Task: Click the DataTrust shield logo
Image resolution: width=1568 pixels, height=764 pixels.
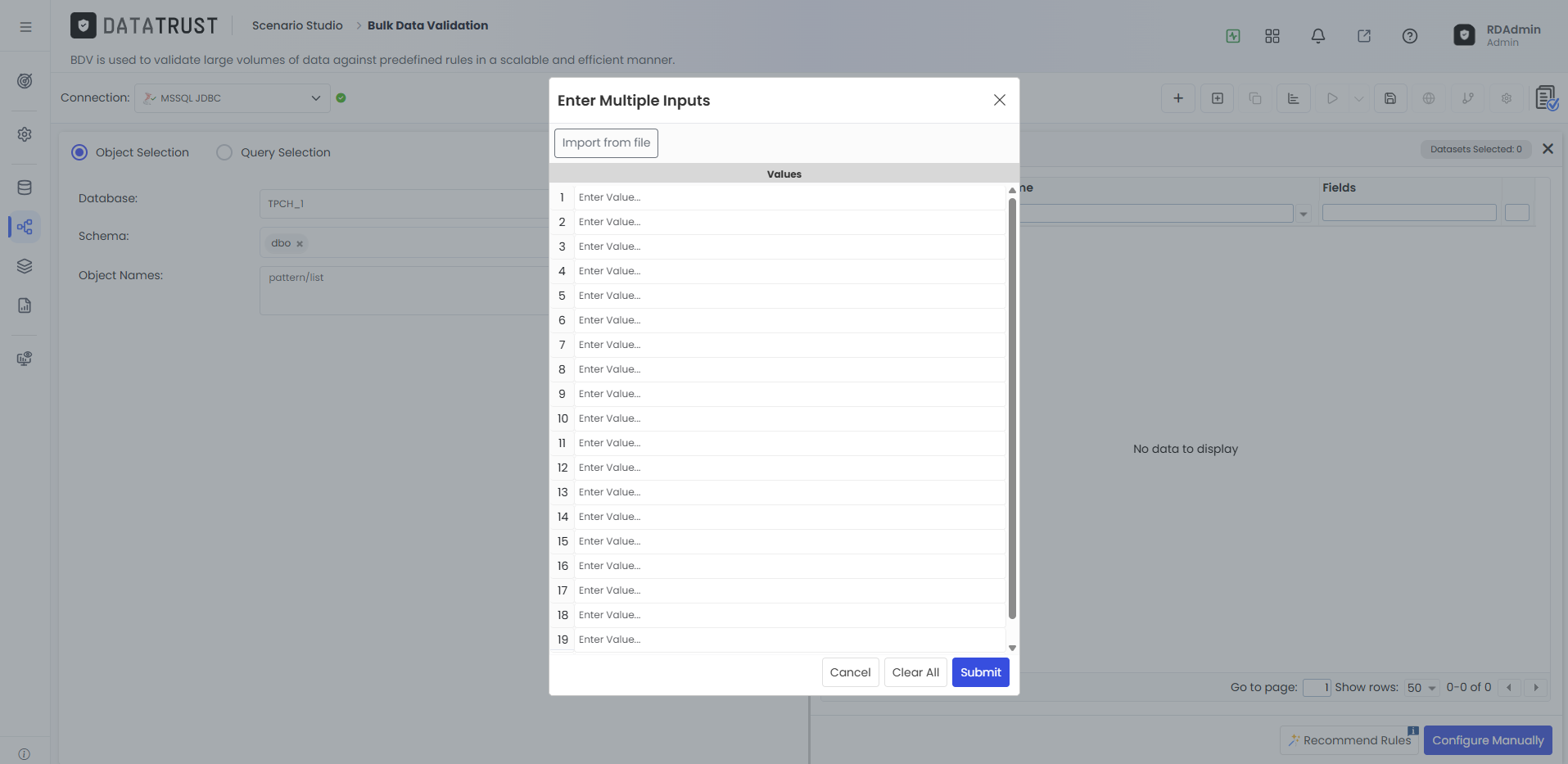Action: click(84, 25)
